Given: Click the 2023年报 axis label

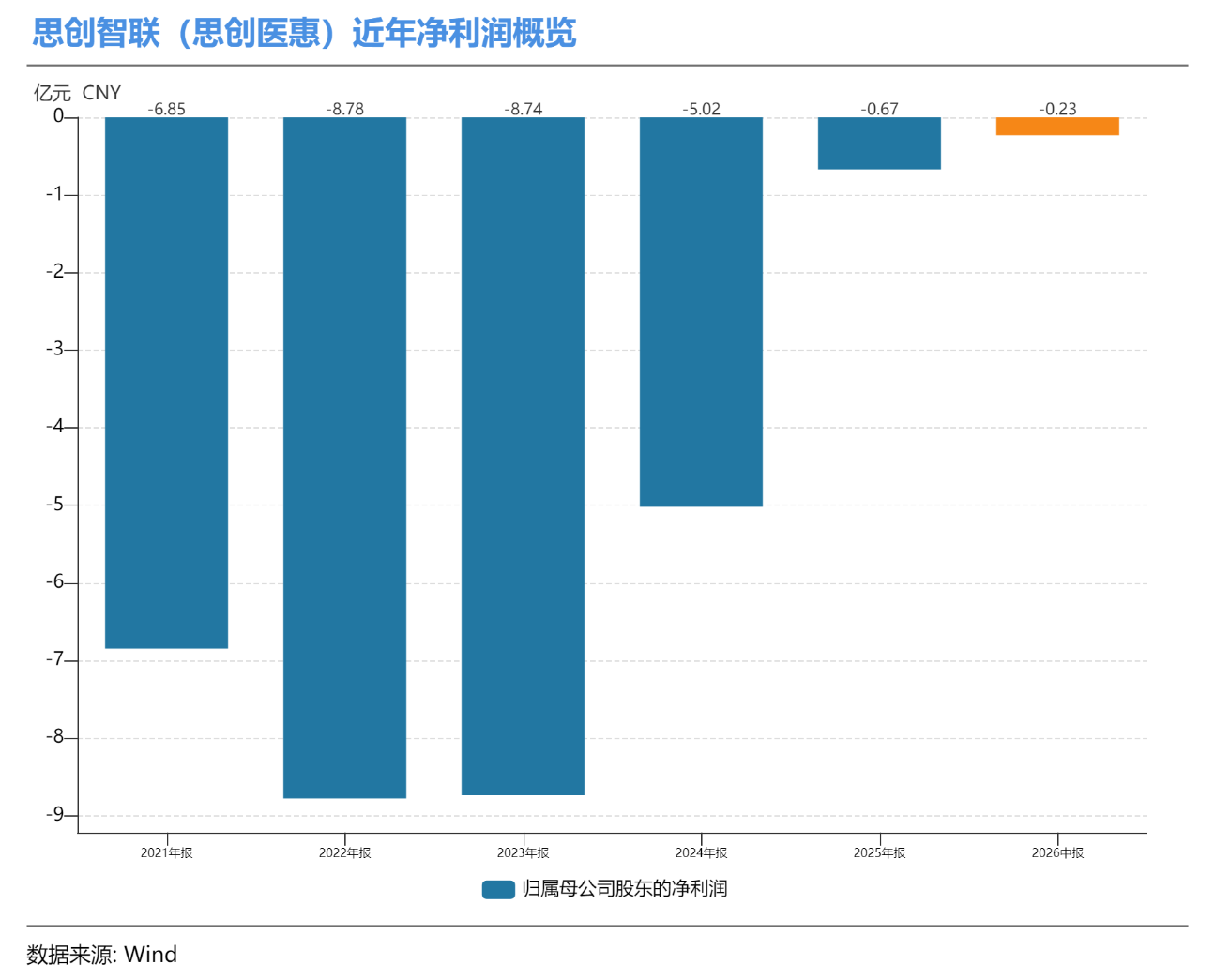Looking at the screenshot, I should pyautogui.click(x=523, y=852).
